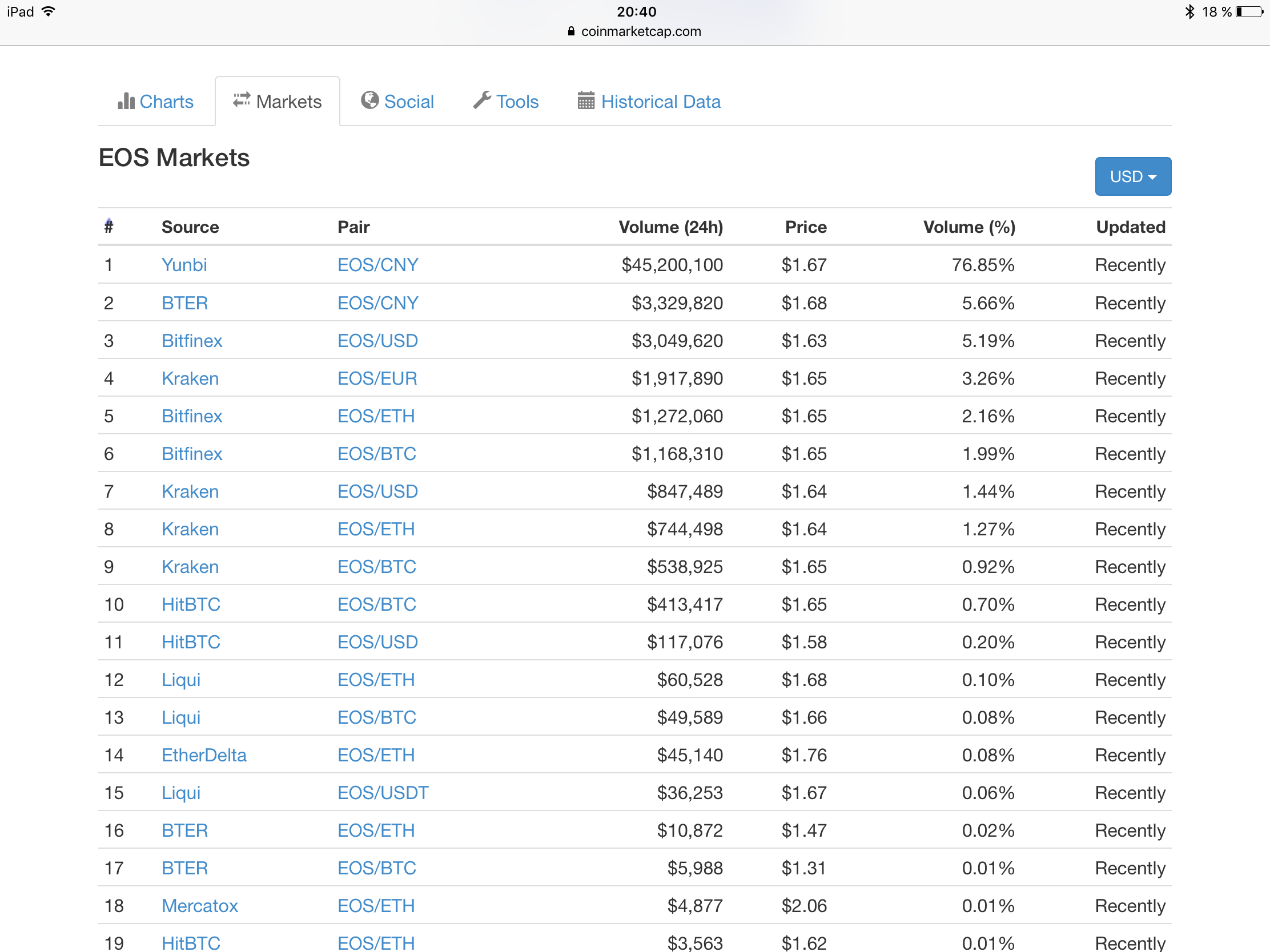The width and height of the screenshot is (1270, 952).
Task: Select the 20:40 clock in status bar
Action: point(636,11)
